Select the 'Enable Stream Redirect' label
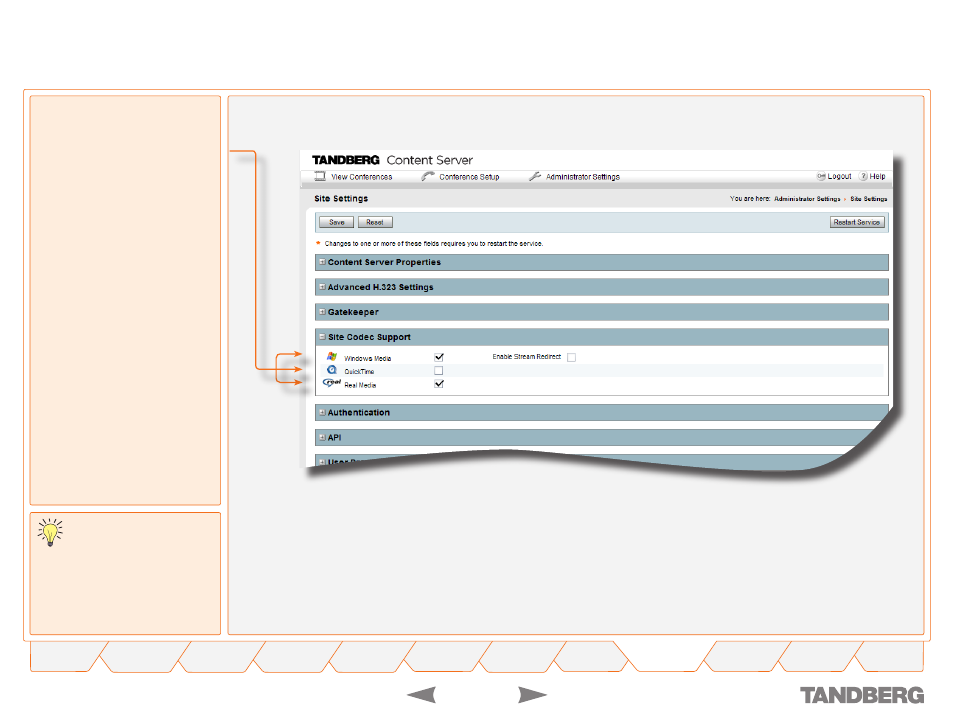Viewport: 954px width, 717px height. coord(526,357)
